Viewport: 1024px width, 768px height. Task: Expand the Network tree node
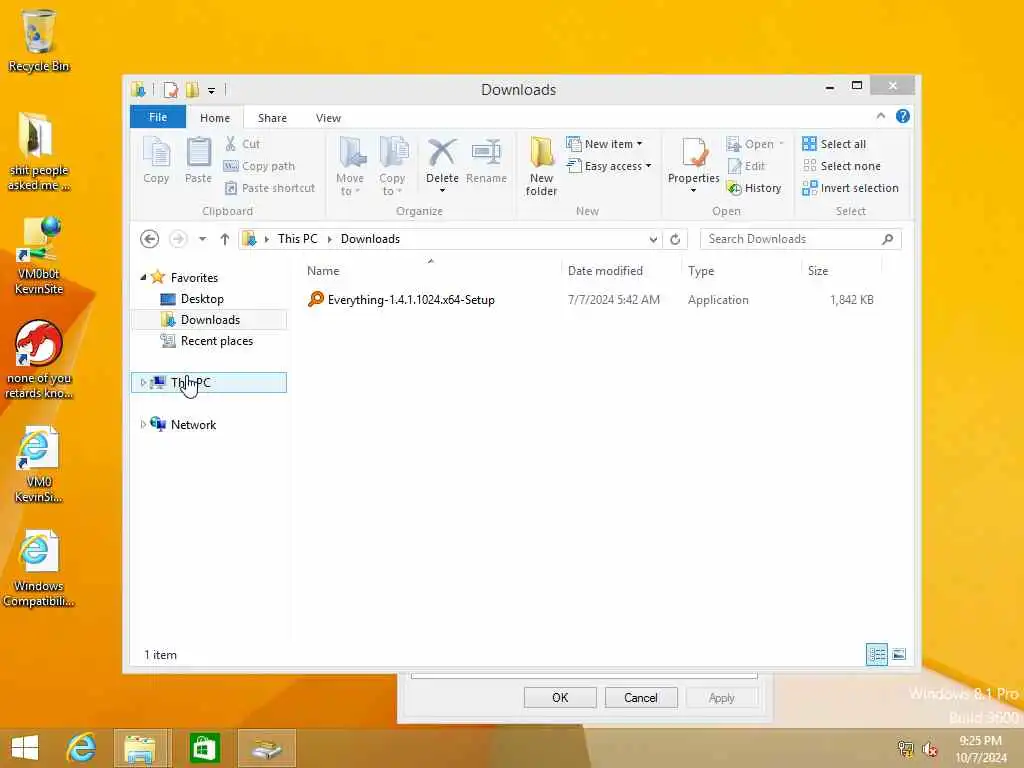pyautogui.click(x=143, y=424)
